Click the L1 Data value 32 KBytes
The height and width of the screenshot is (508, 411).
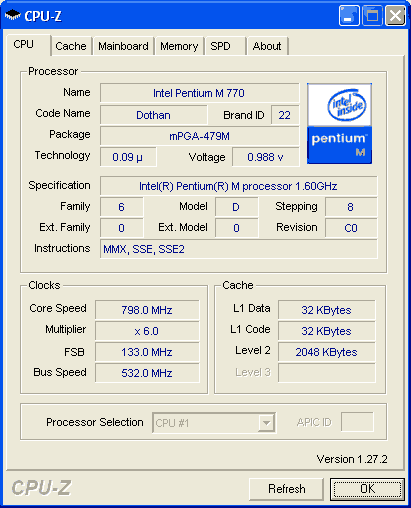(x=326, y=310)
